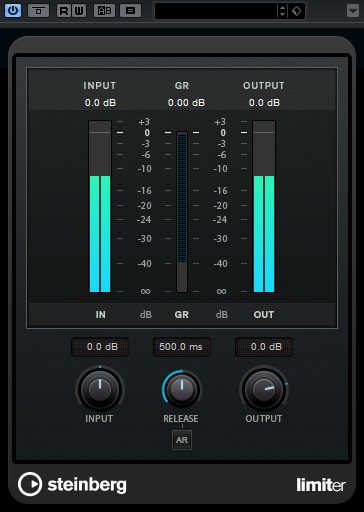Click the release time field 500.0 ms

point(182,347)
